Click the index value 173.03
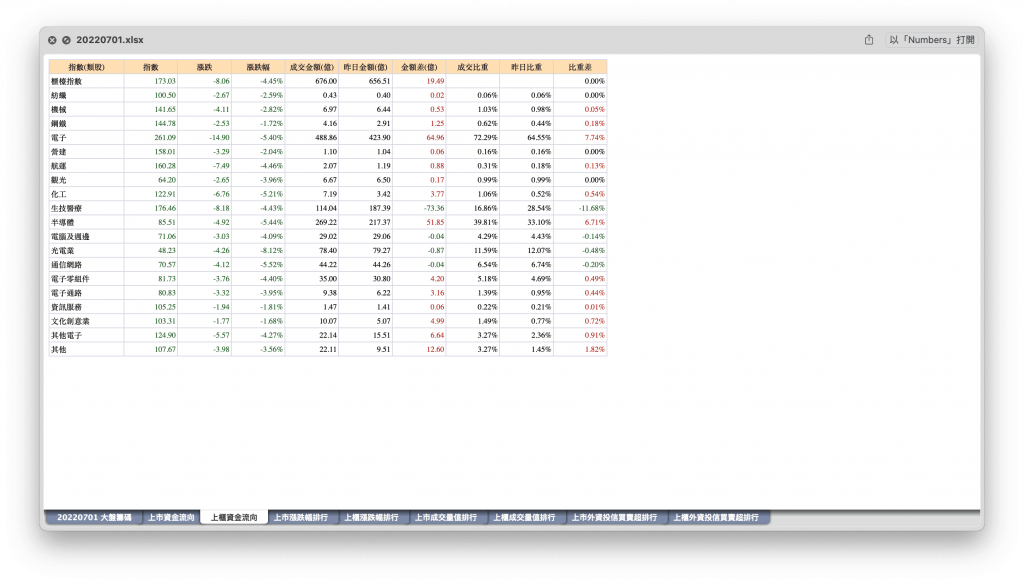1024x583 pixels. pos(165,81)
